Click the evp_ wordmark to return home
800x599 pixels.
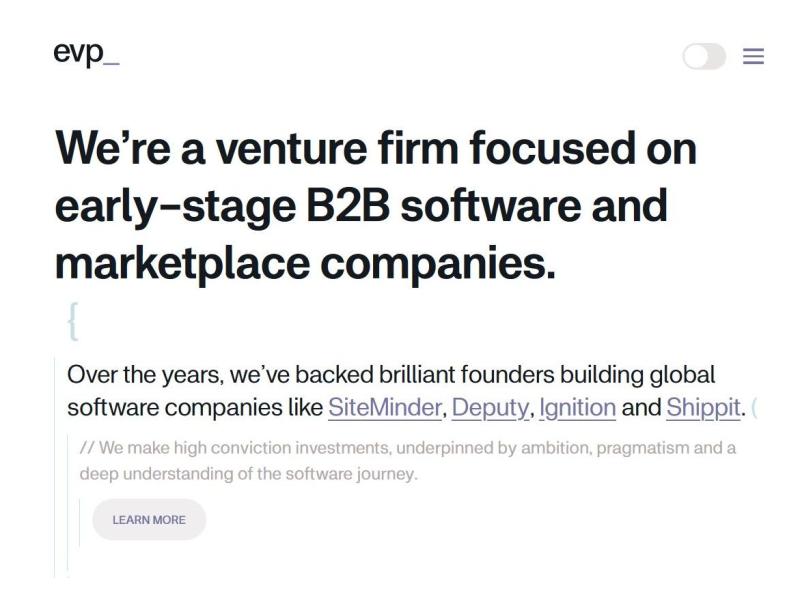(86, 57)
